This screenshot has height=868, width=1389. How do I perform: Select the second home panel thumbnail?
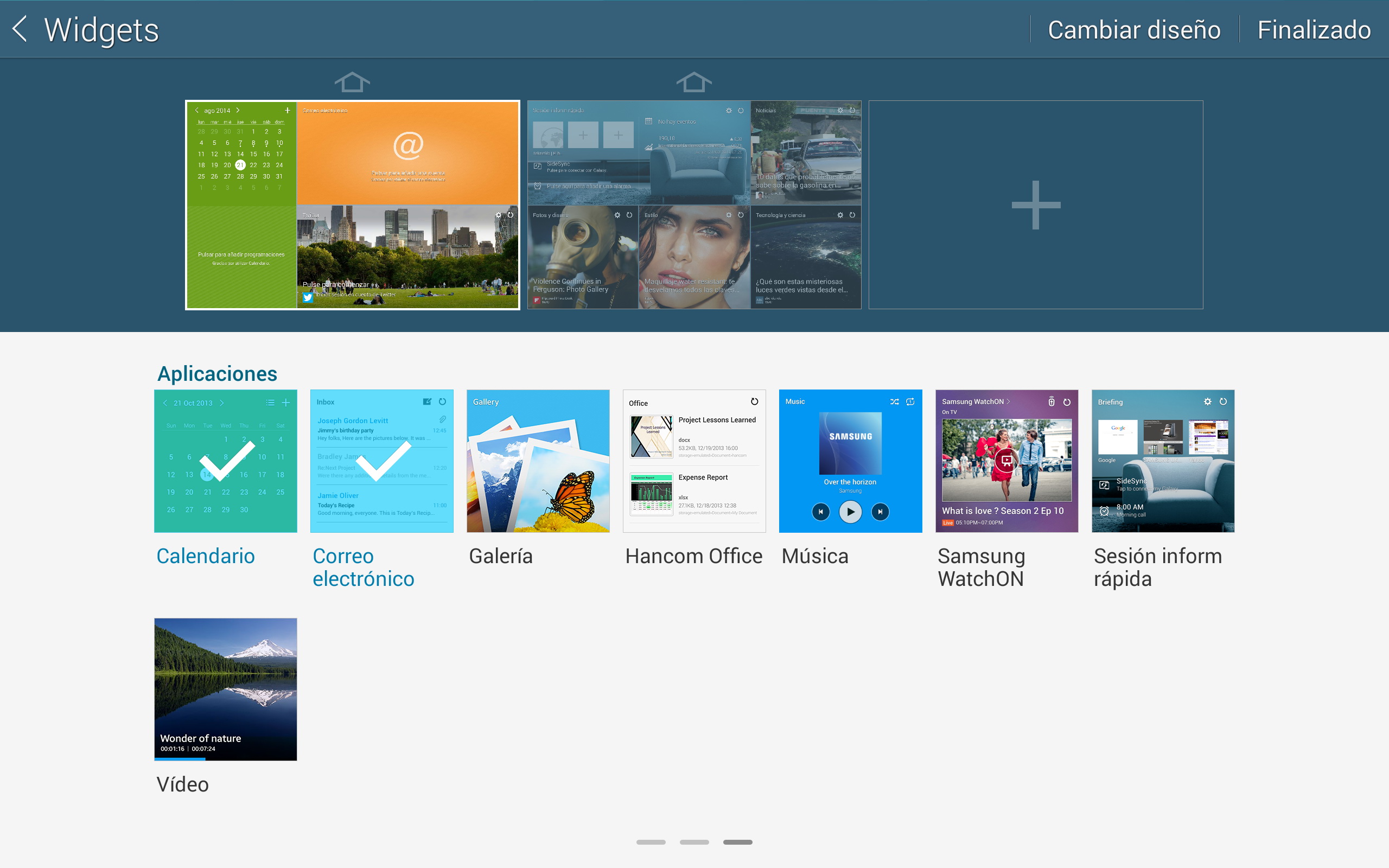point(693,205)
